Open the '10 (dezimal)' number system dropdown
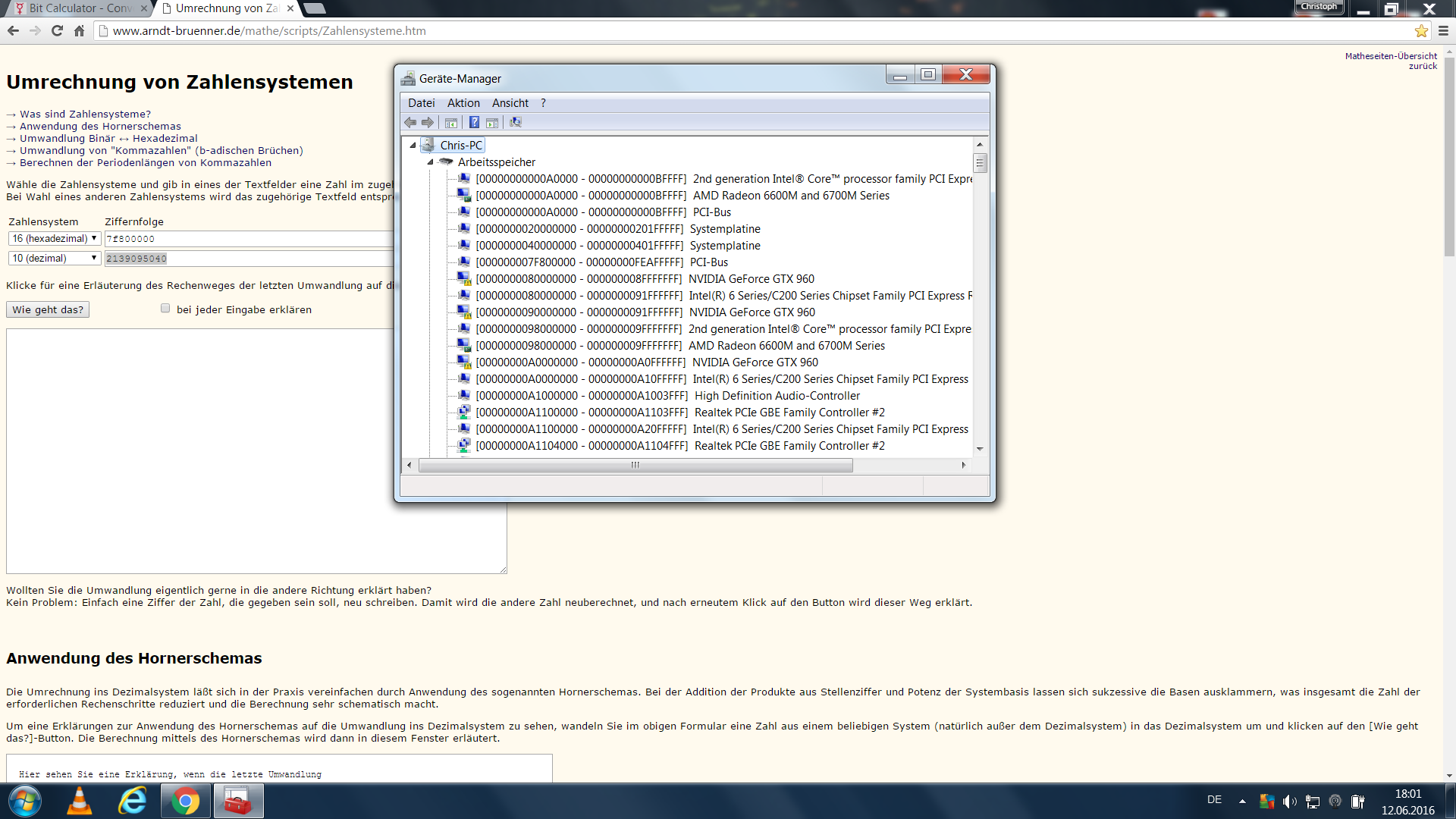Image resolution: width=1456 pixels, height=819 pixels. click(55, 259)
